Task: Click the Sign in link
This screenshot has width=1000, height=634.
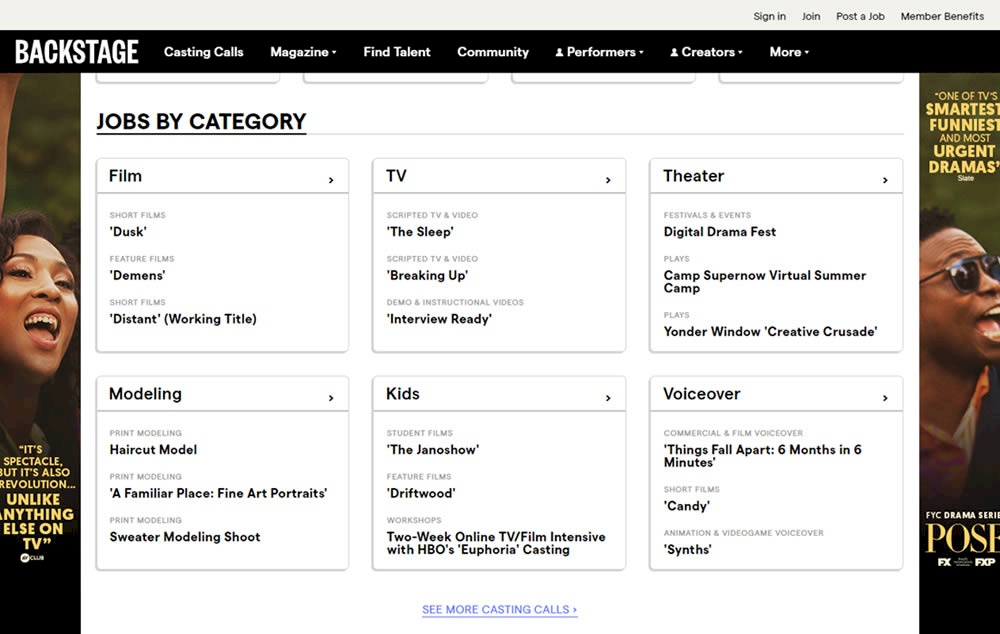Action: click(x=769, y=16)
